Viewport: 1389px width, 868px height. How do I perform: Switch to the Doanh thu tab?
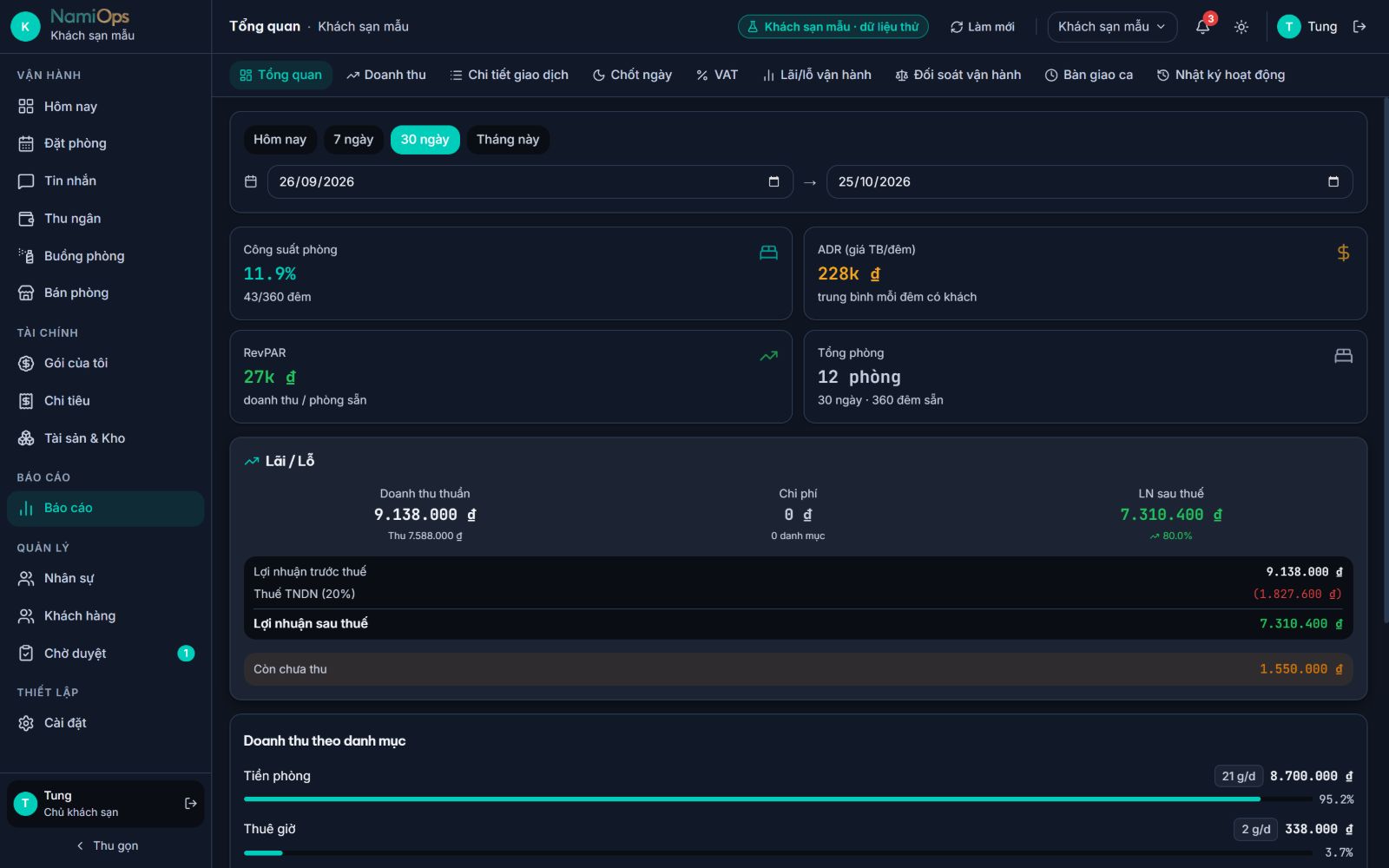[386, 76]
